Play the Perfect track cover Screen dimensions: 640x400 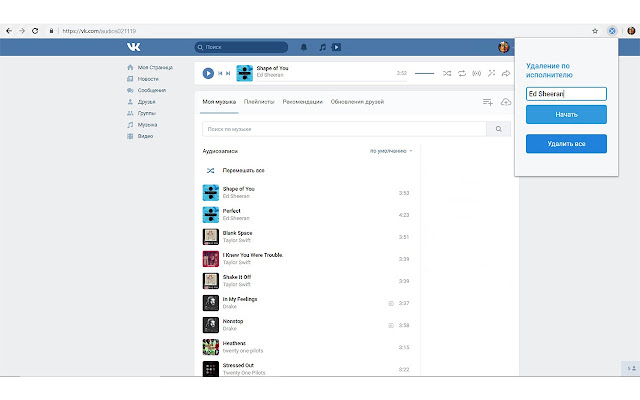click(x=211, y=215)
